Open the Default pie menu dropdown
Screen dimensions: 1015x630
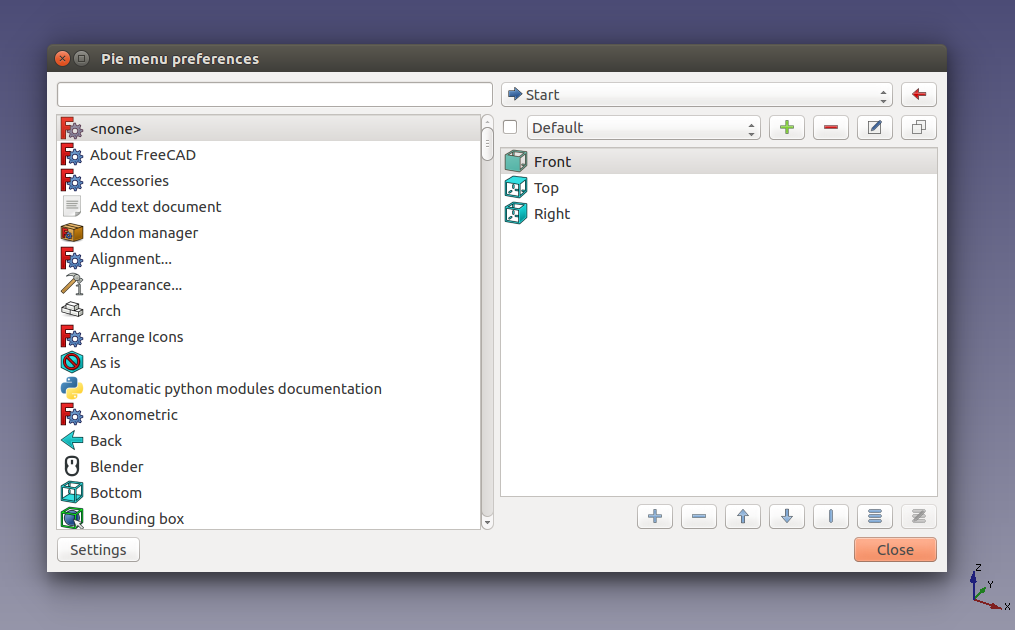[643, 127]
